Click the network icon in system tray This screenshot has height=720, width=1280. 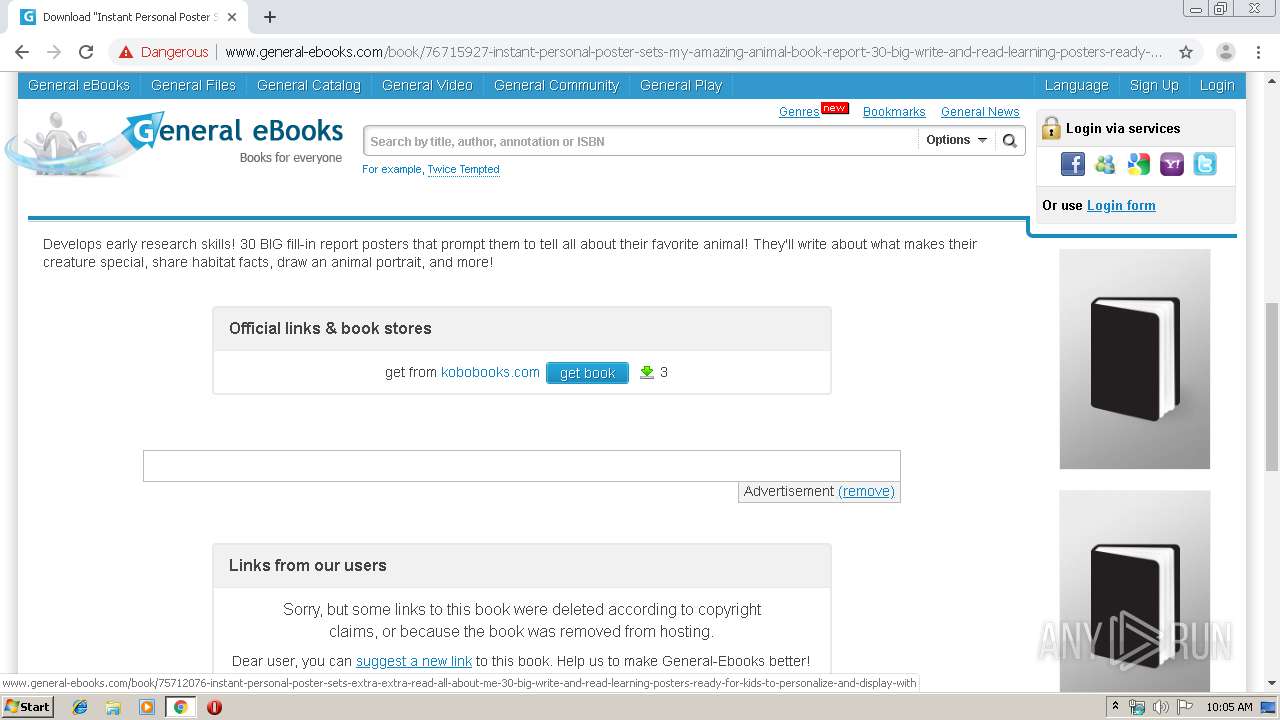[1137, 707]
